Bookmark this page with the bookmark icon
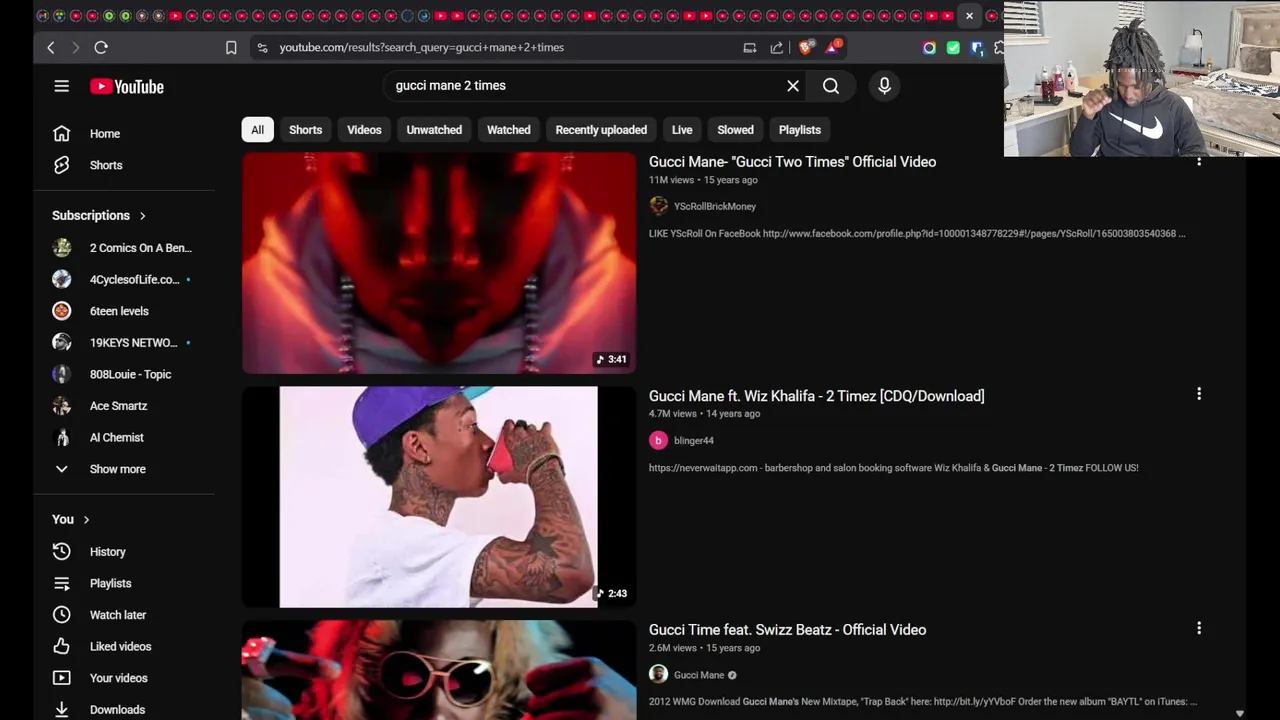This screenshot has height=720, width=1280. (x=231, y=47)
